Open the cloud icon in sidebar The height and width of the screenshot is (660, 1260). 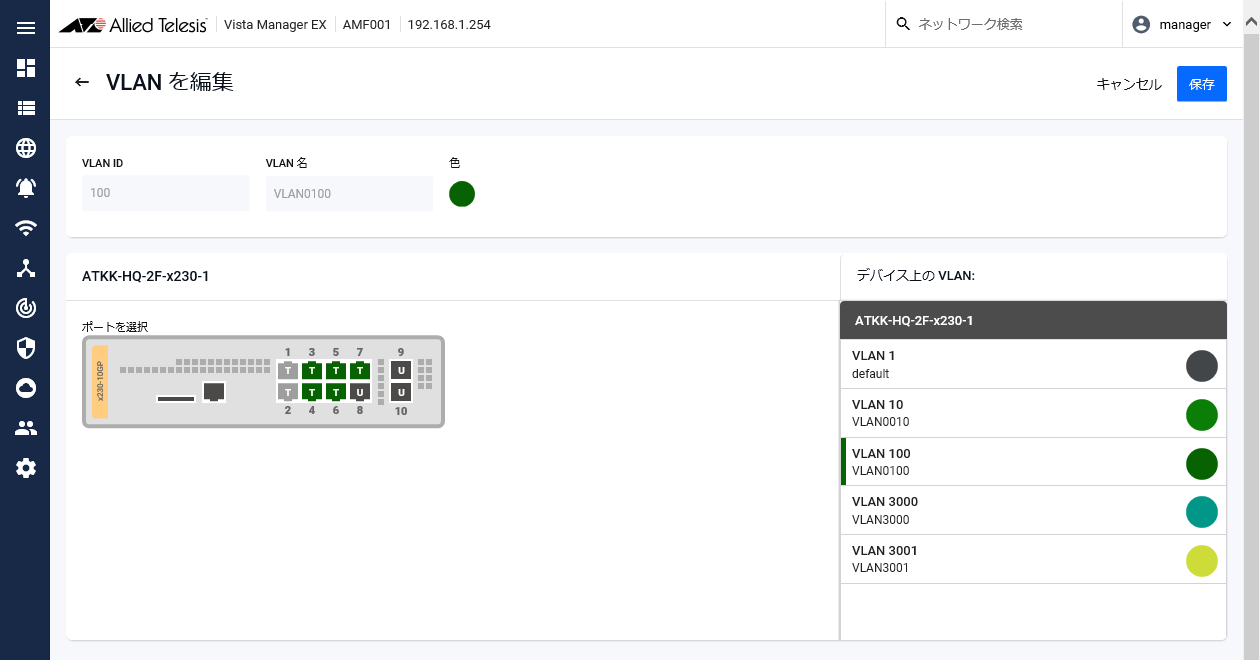26,388
